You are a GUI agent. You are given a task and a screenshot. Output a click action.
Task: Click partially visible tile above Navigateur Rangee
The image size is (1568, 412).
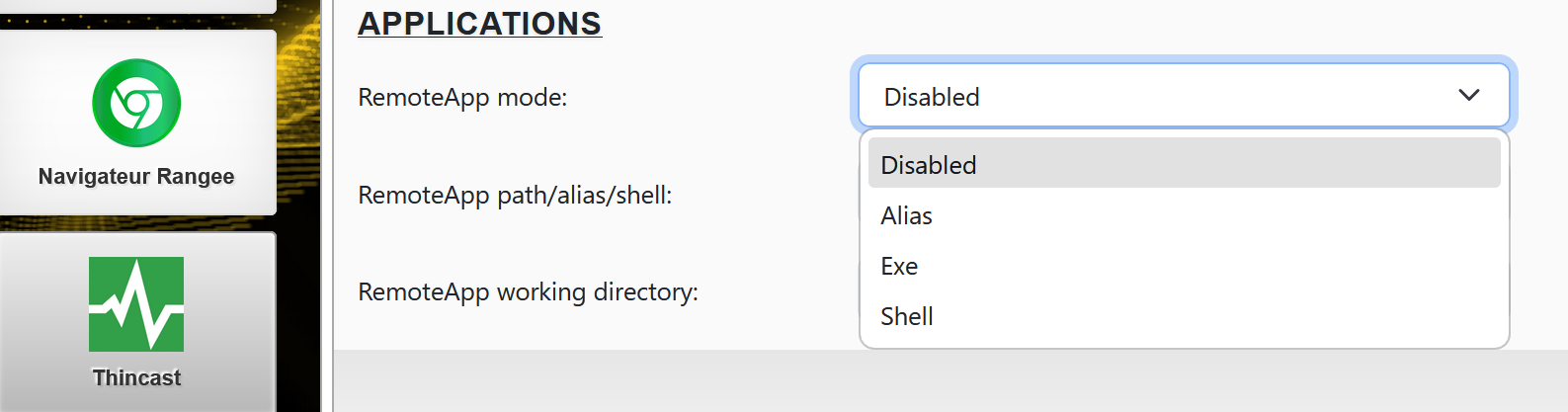coord(136,6)
